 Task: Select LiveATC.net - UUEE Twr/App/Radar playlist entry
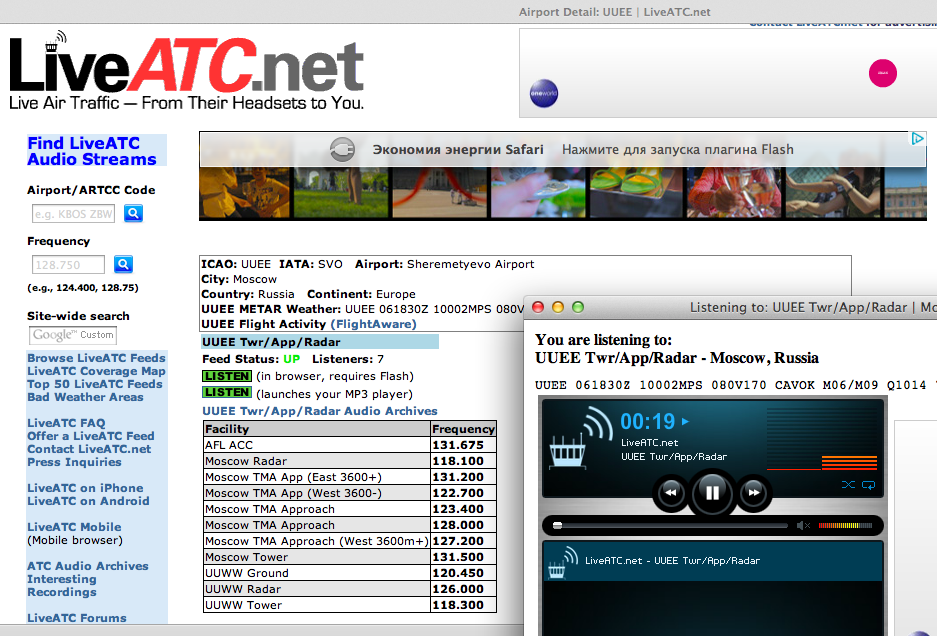pos(712,561)
